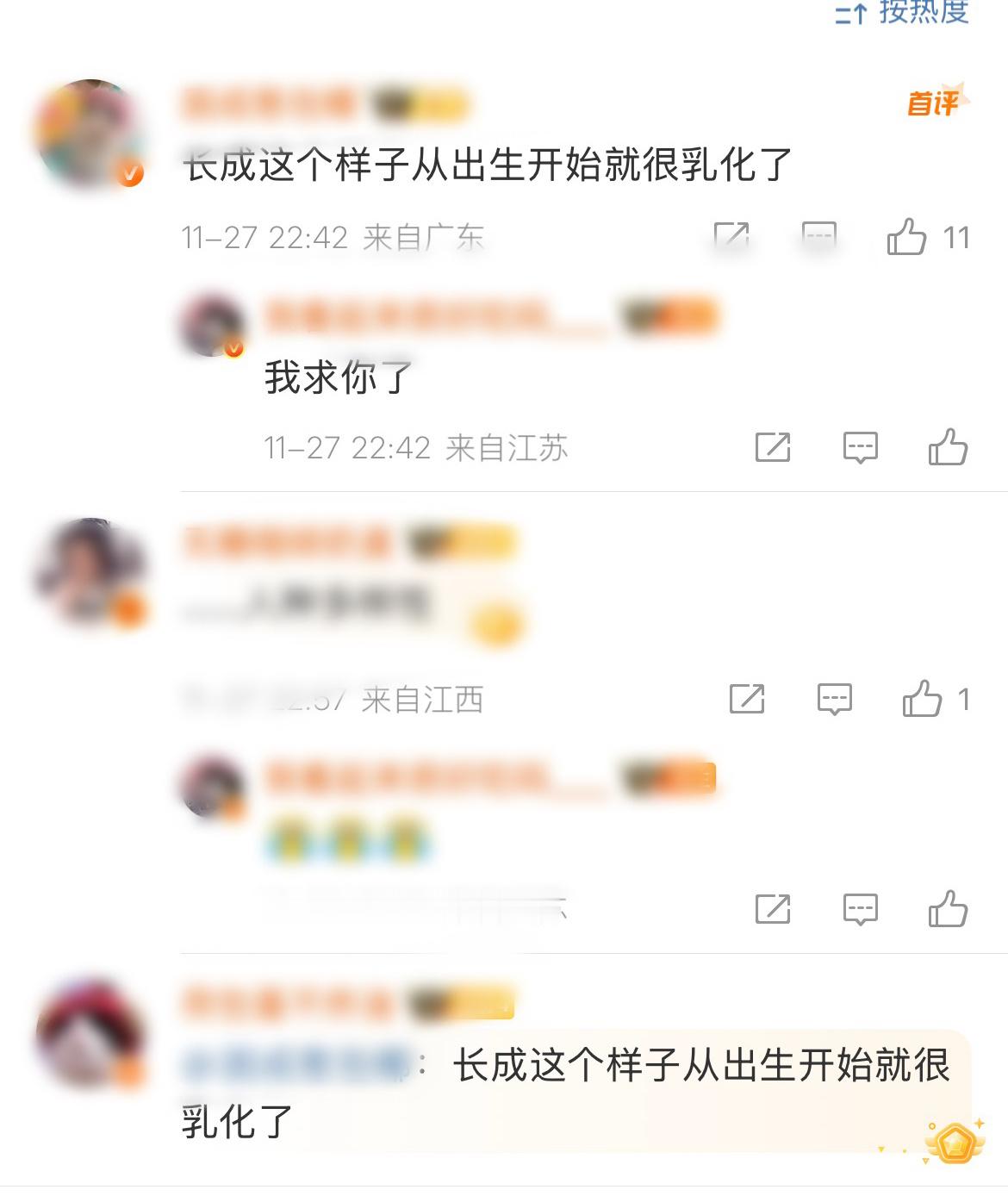Reply to the comment from 江西

pyautogui.click(x=834, y=699)
